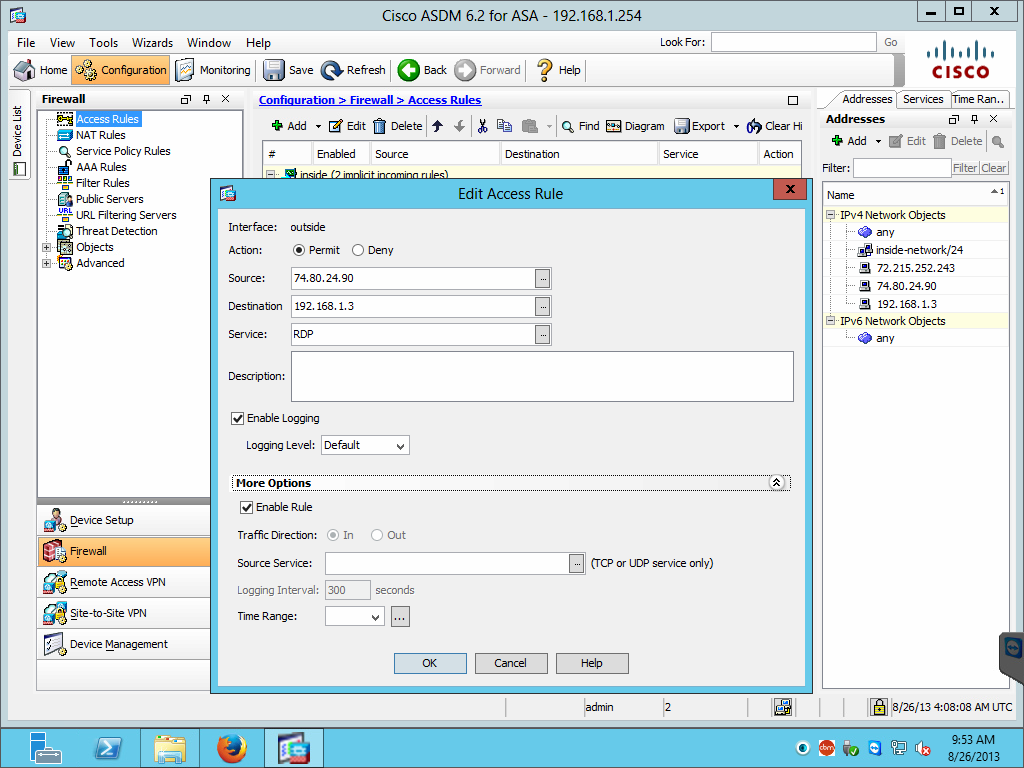The image size is (1024, 768).
Task: Click the Home toolbar icon
Action: pyautogui.click(x=24, y=70)
